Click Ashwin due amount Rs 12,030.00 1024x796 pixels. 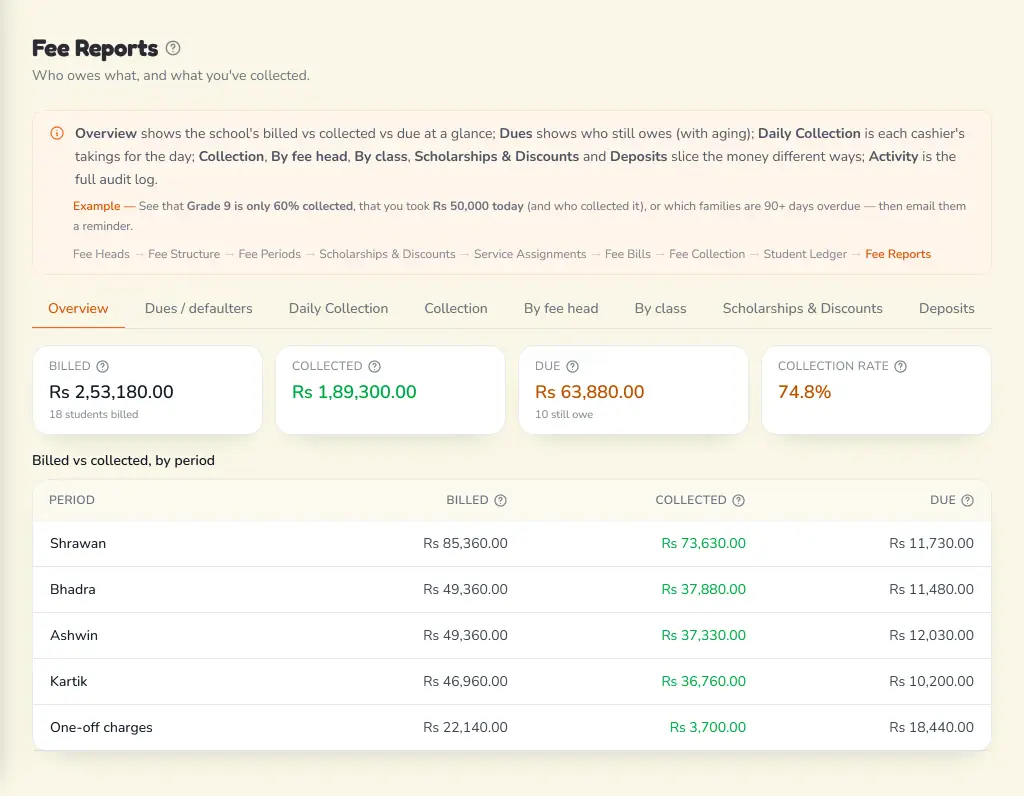tap(931, 635)
